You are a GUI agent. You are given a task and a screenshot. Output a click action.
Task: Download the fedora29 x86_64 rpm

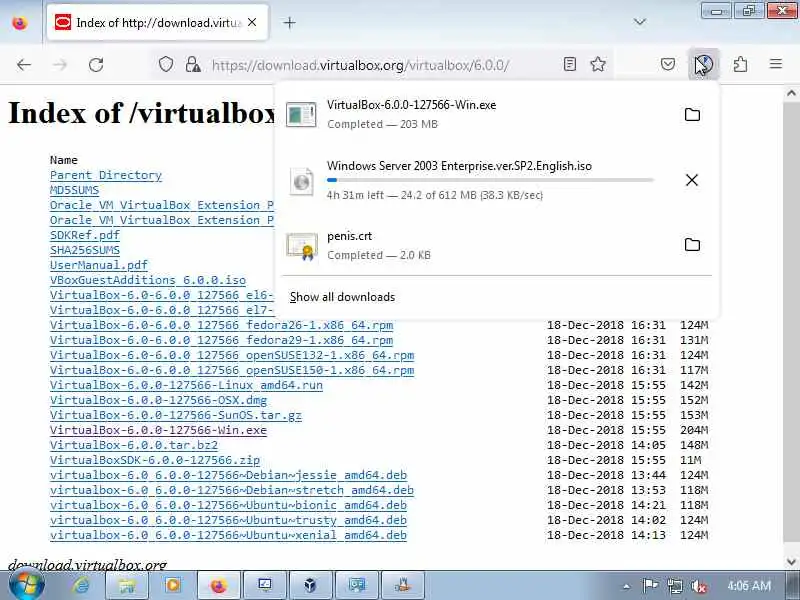pos(221,340)
